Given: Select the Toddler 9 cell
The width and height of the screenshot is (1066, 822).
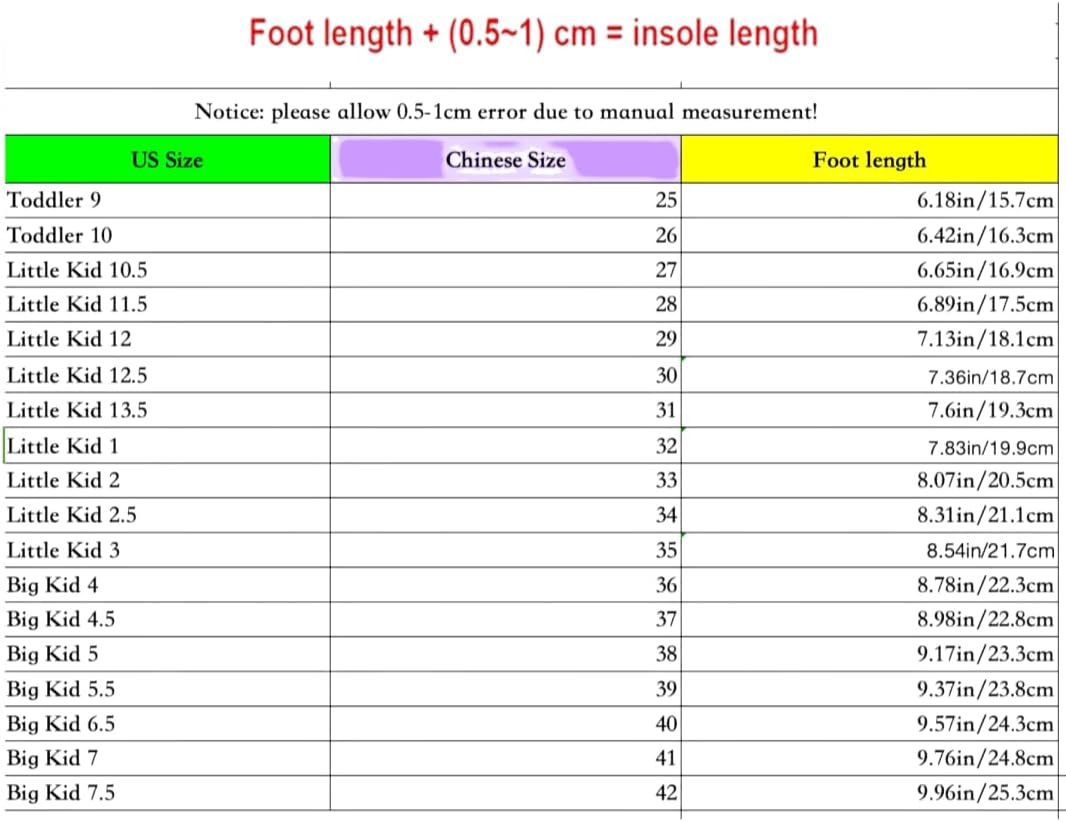Looking at the screenshot, I should (x=167, y=200).
